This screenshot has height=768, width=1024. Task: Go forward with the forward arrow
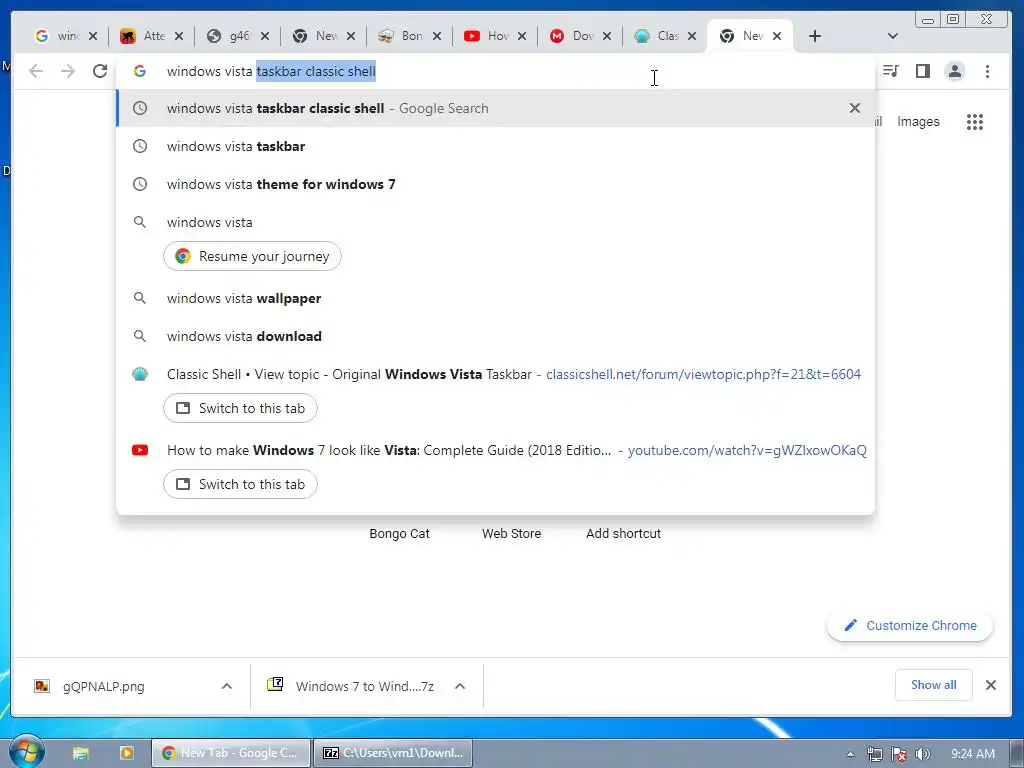click(x=68, y=71)
